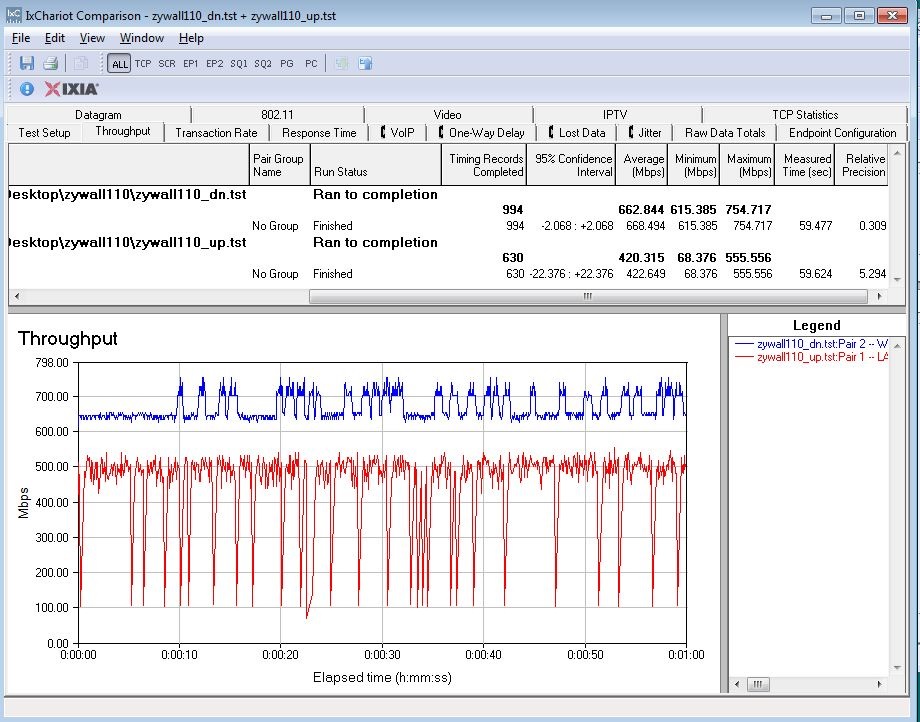Open the View menu

tap(92, 38)
